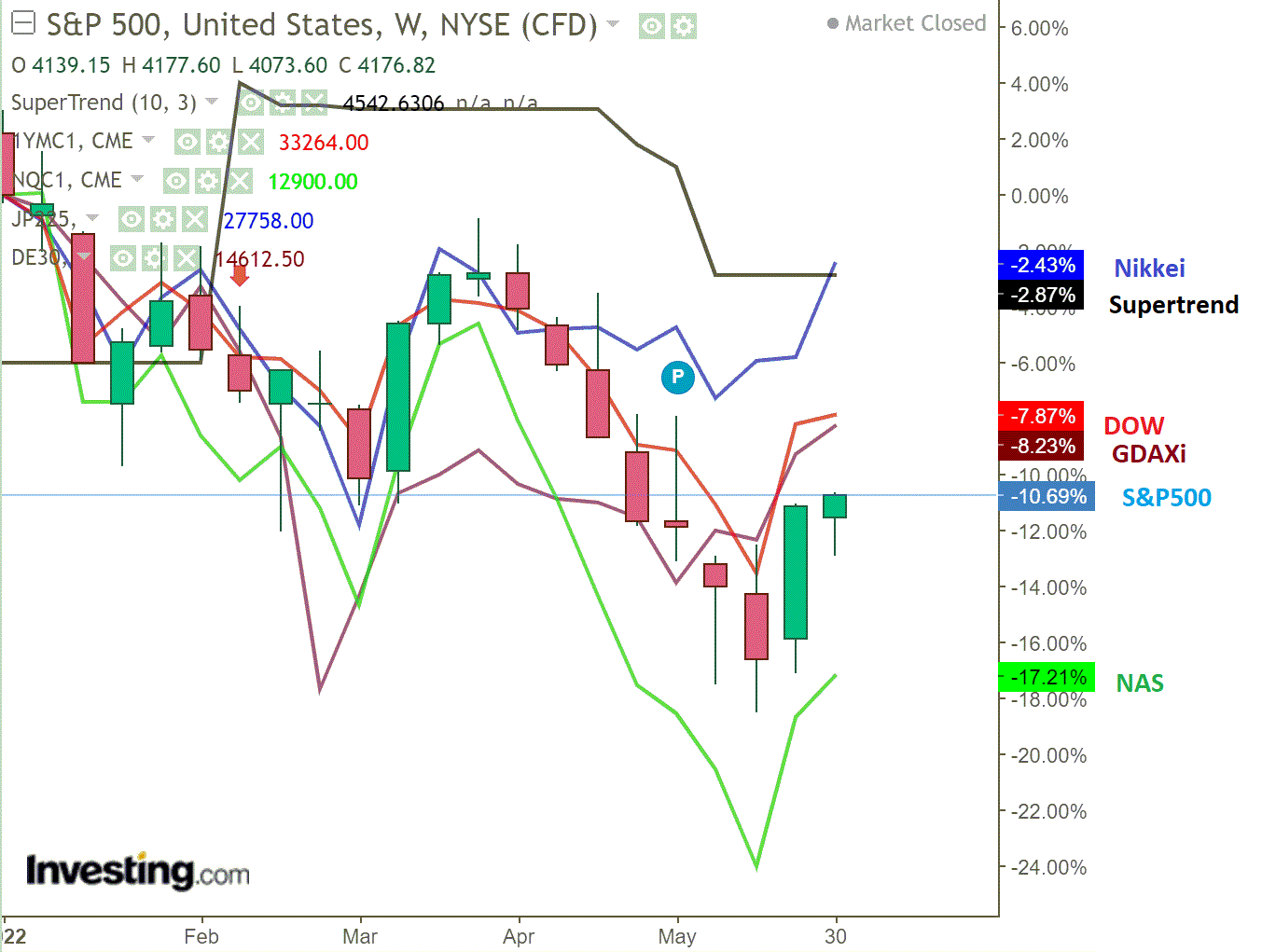Image resolution: width=1262 pixels, height=952 pixels.
Task: Click the May label on time axis
Action: click(x=677, y=936)
